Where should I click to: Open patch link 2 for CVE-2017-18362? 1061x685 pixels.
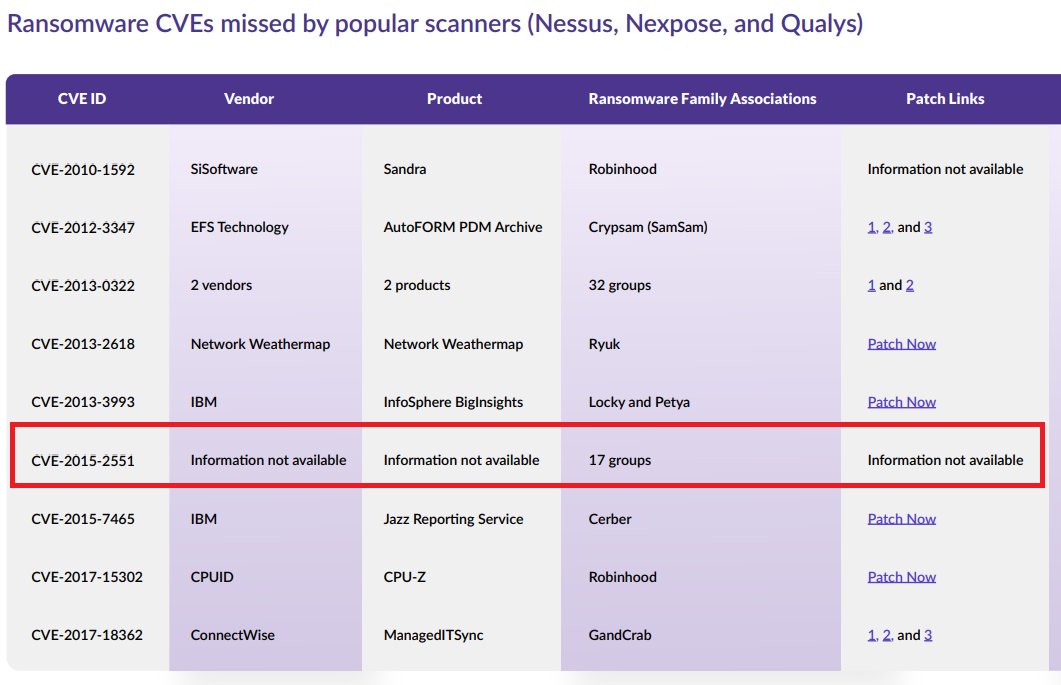[886, 635]
